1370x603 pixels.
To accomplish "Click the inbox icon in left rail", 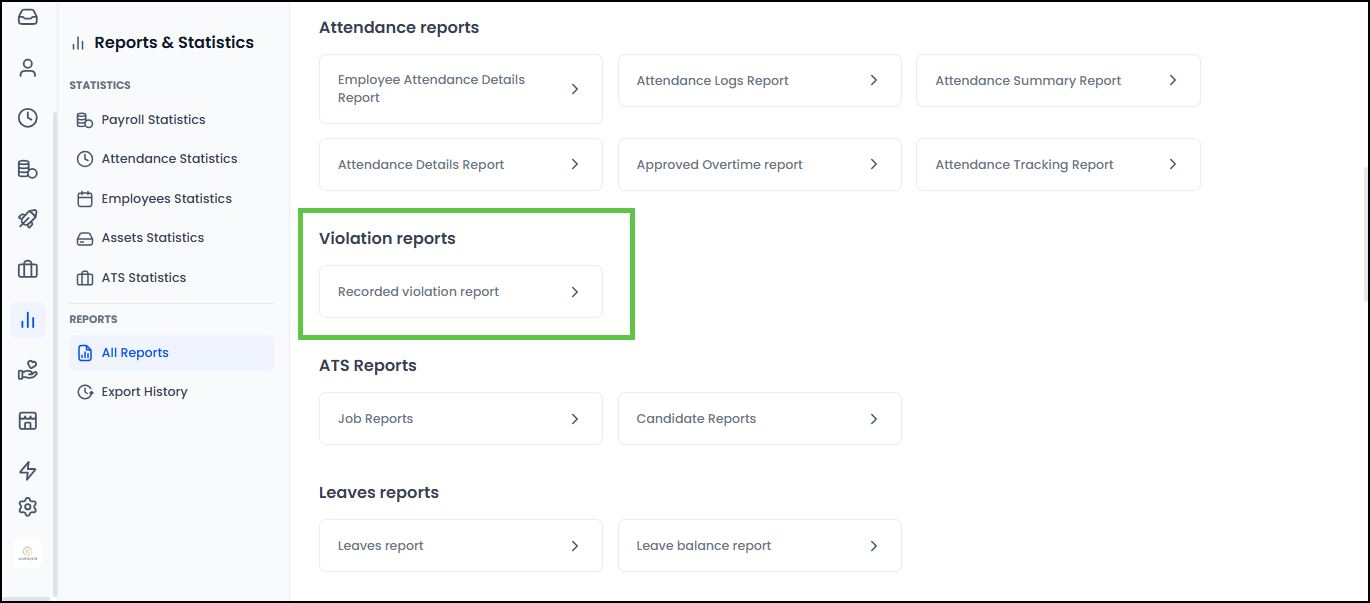I will click(x=28, y=17).
